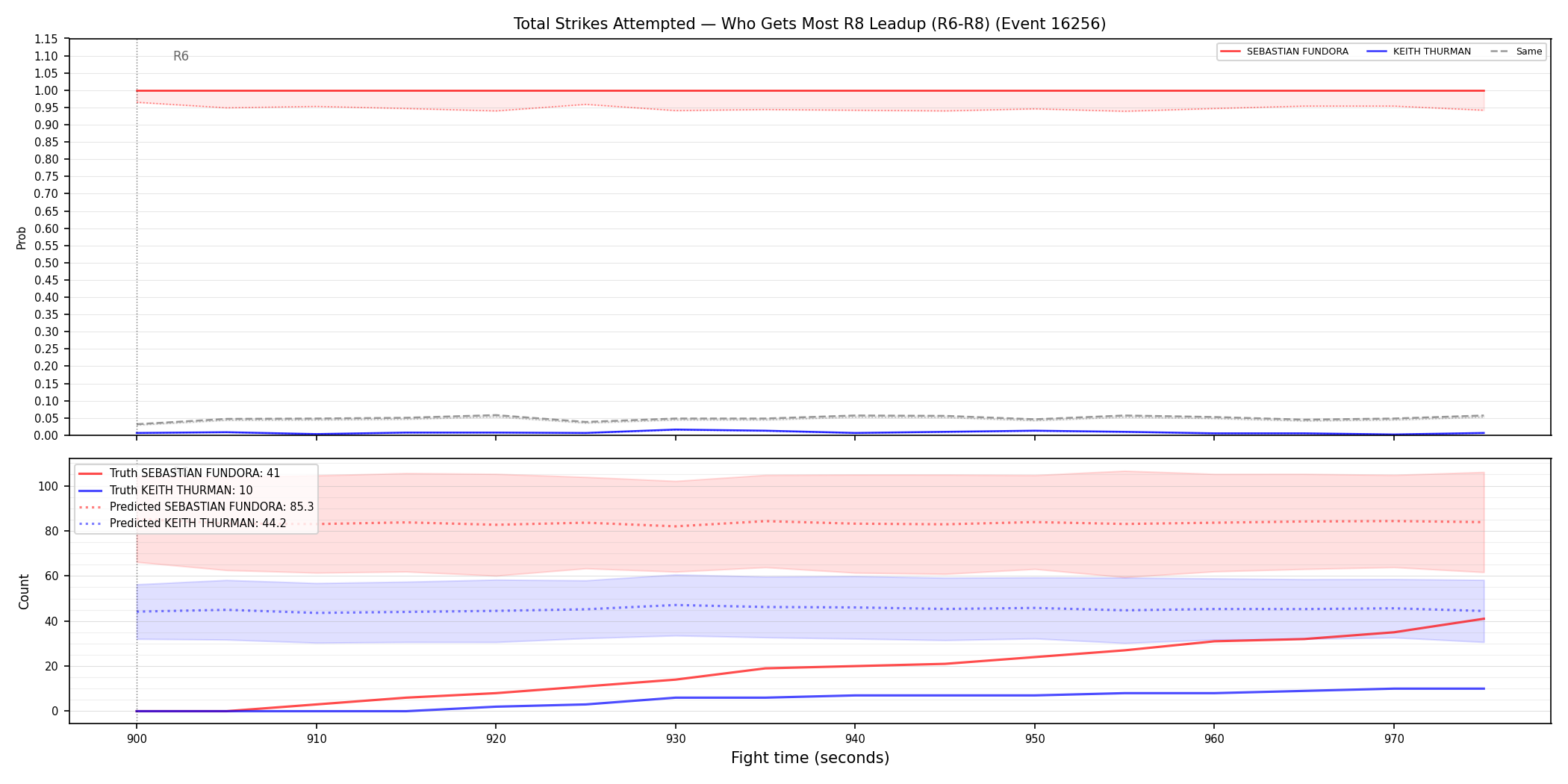
Task: Click the chart title mentioning Event 16256
Action: point(809,24)
